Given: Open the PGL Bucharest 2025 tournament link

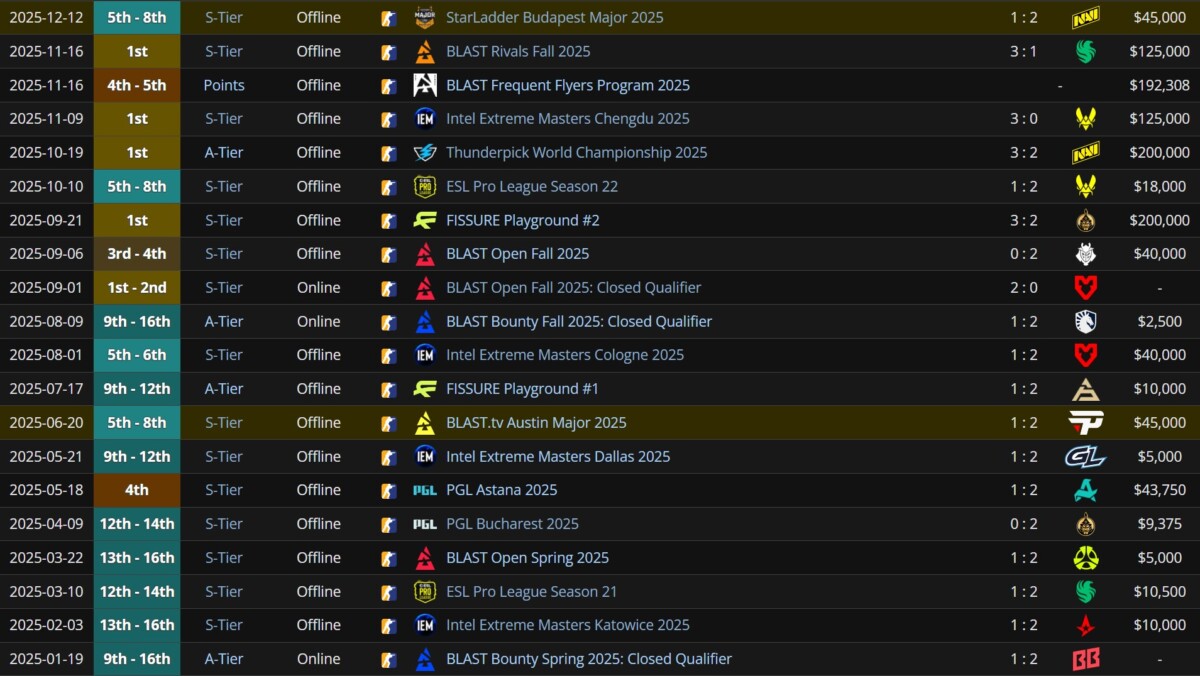Looking at the screenshot, I should pos(512,524).
